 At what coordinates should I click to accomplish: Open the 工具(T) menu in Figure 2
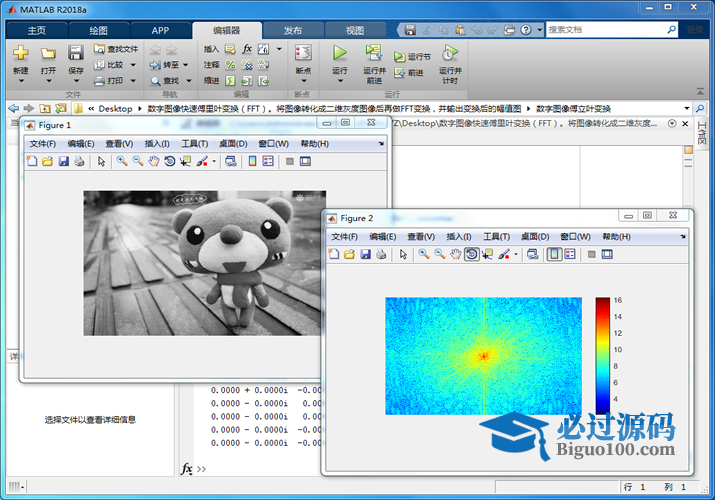pyautogui.click(x=496, y=236)
